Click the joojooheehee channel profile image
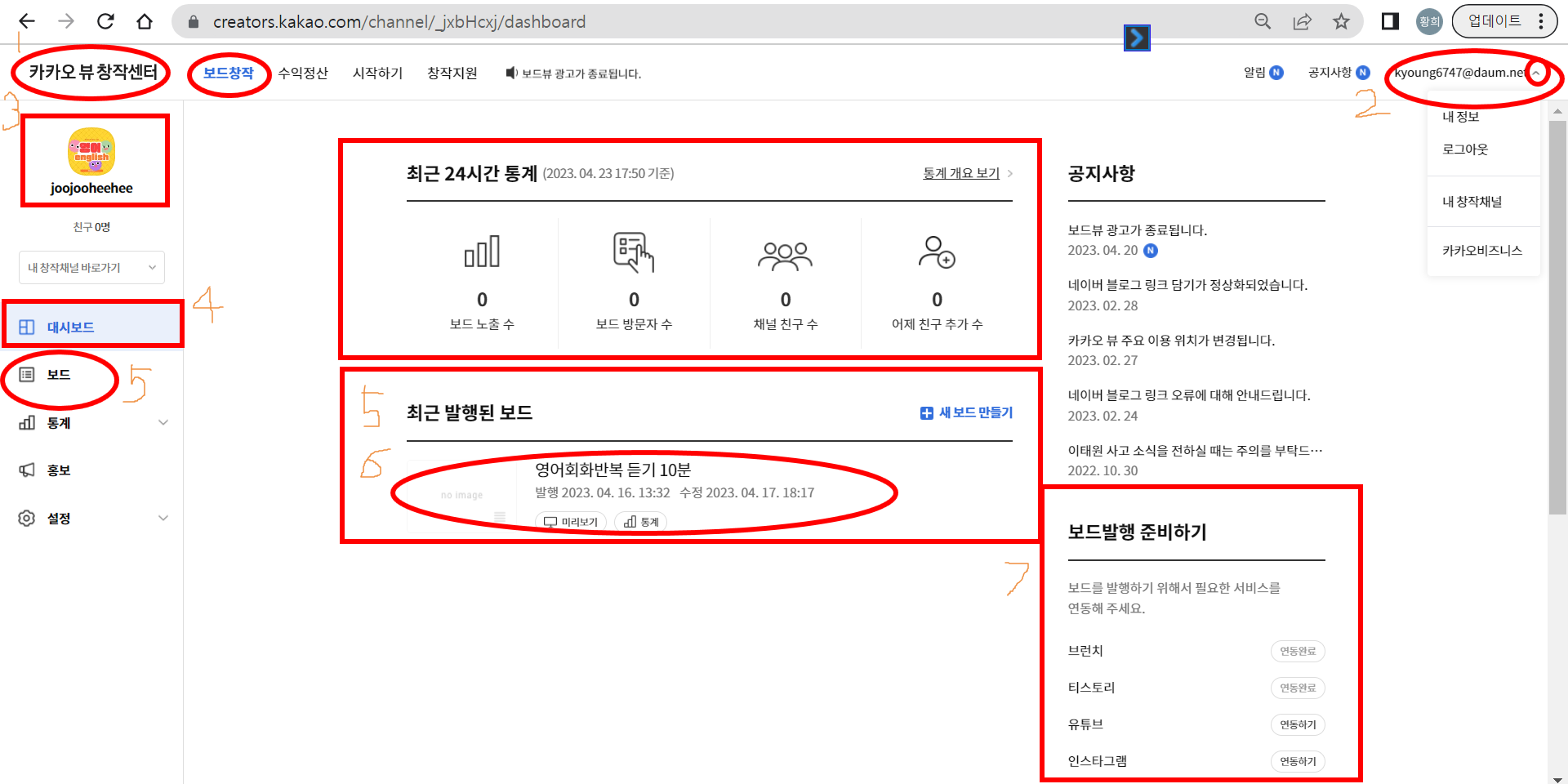Screen dimensions: 1568x784 [91, 152]
